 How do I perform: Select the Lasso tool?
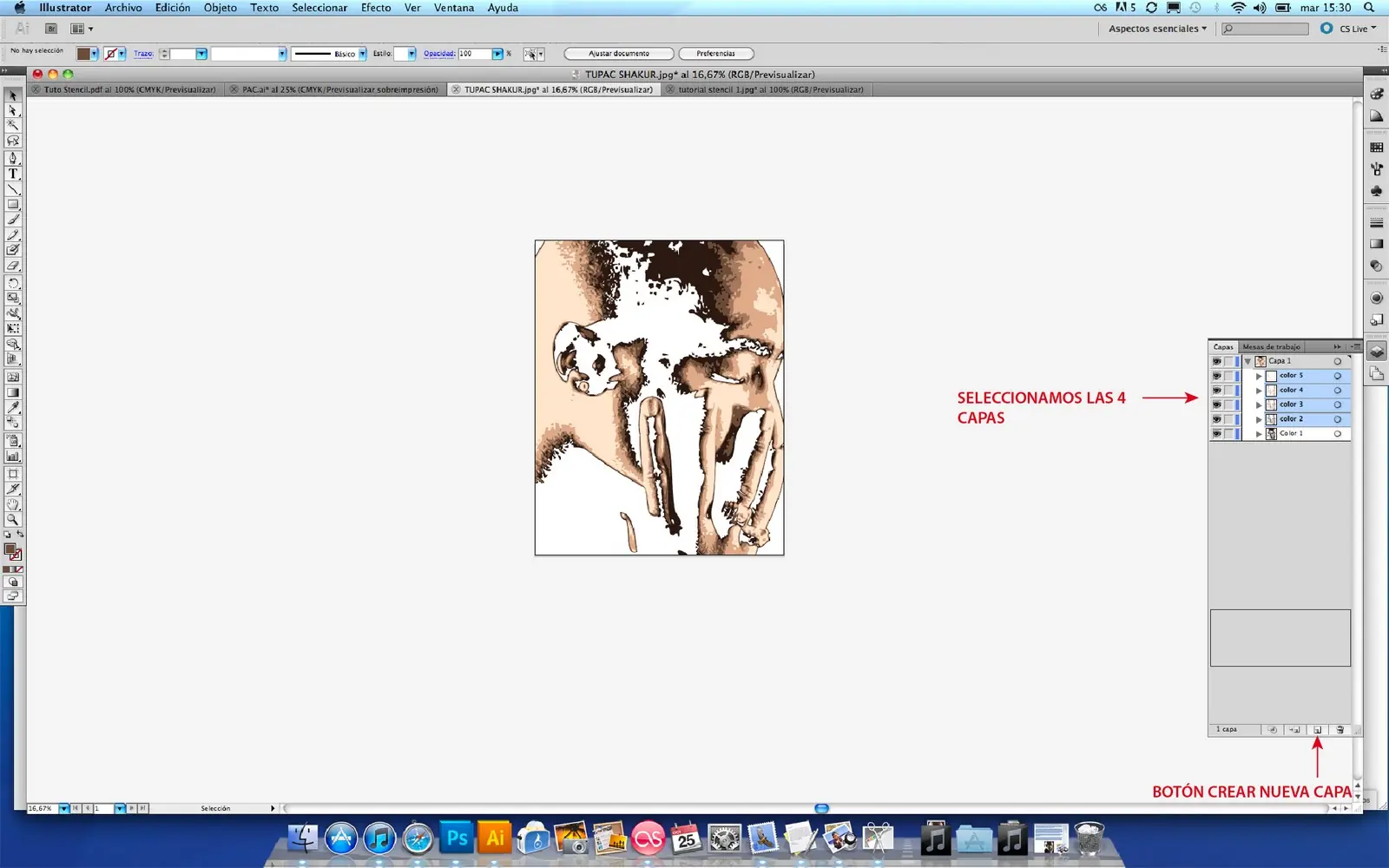click(x=13, y=141)
